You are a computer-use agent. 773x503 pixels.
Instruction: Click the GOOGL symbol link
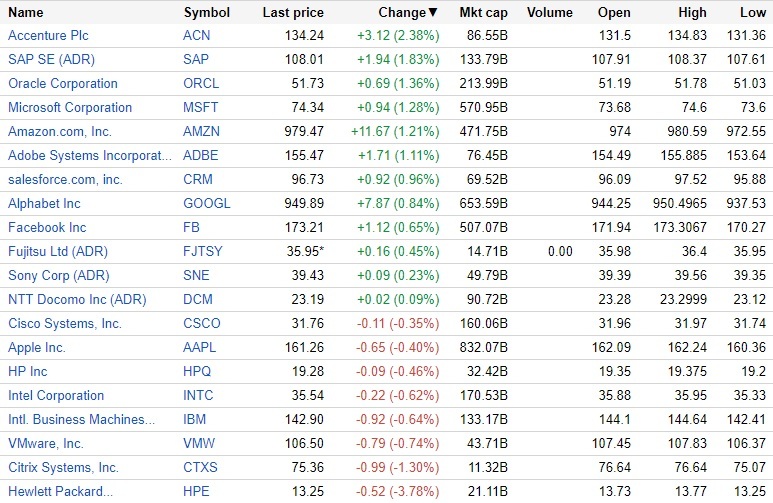(206, 203)
